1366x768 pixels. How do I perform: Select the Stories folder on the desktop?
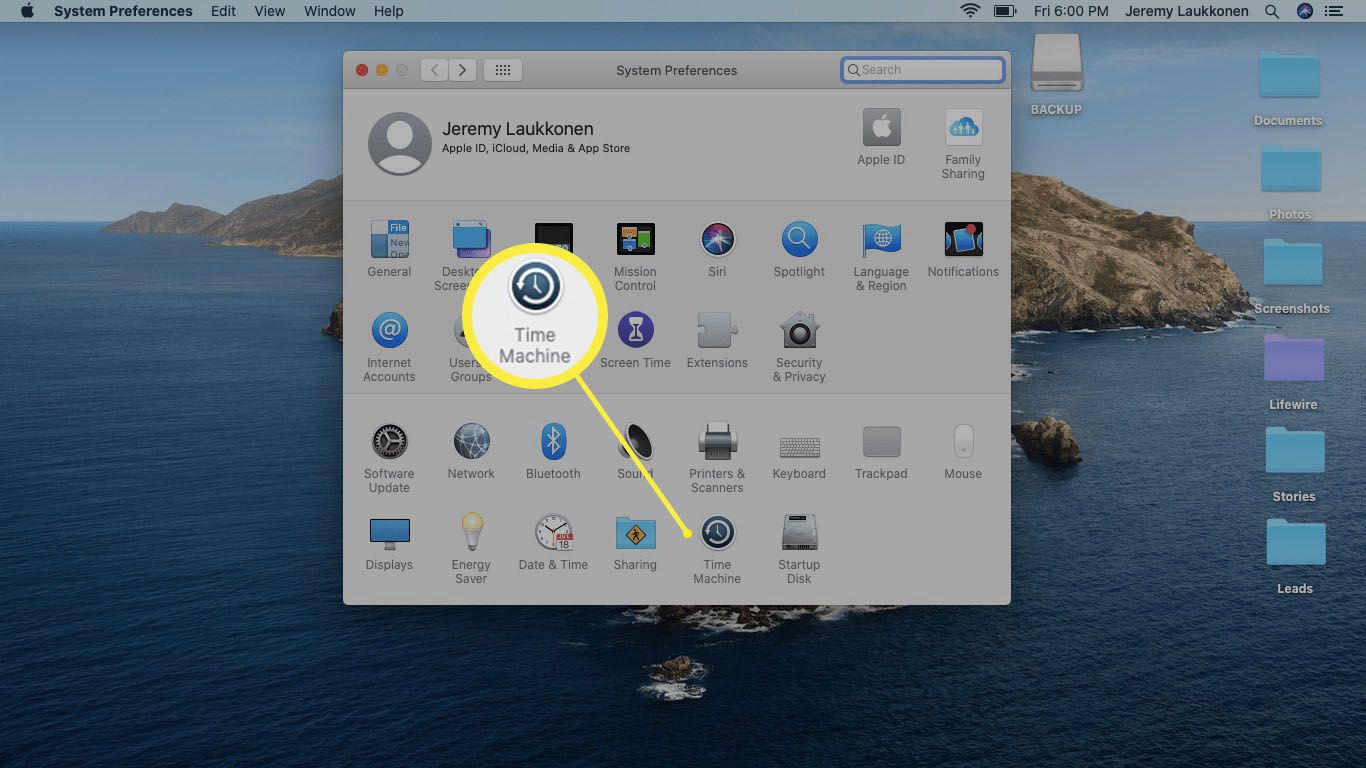[x=1294, y=450]
